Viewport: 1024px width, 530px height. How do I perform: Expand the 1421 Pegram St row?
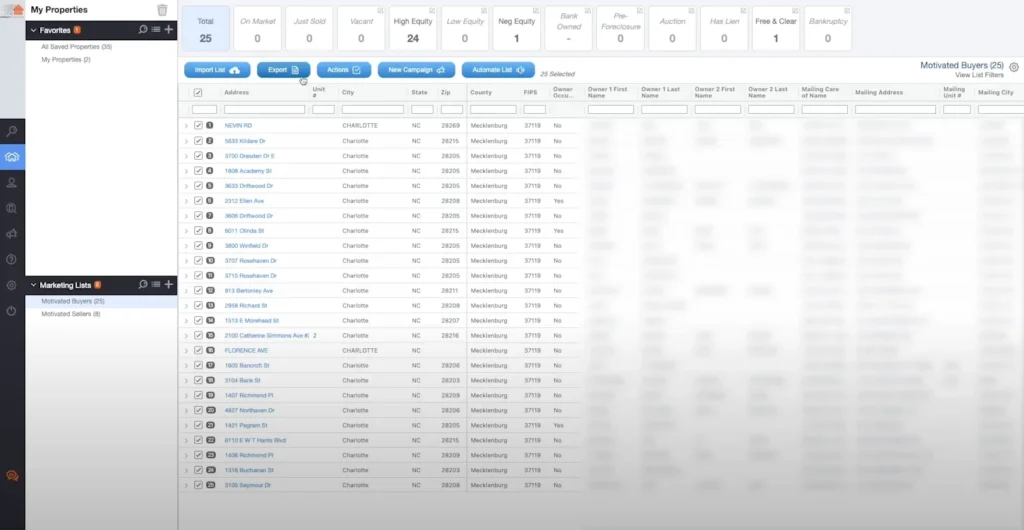tap(186, 426)
